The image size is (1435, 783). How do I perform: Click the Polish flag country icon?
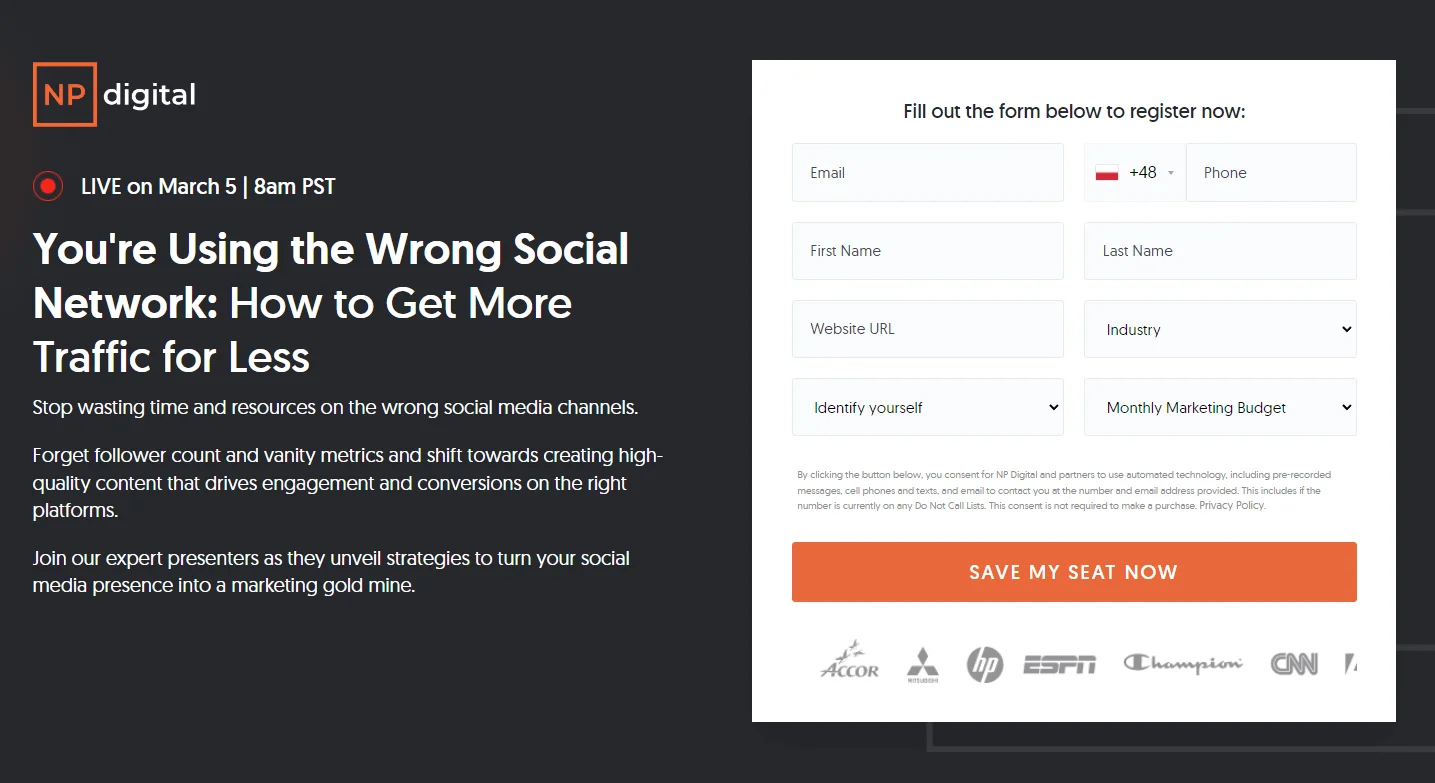pos(1105,171)
